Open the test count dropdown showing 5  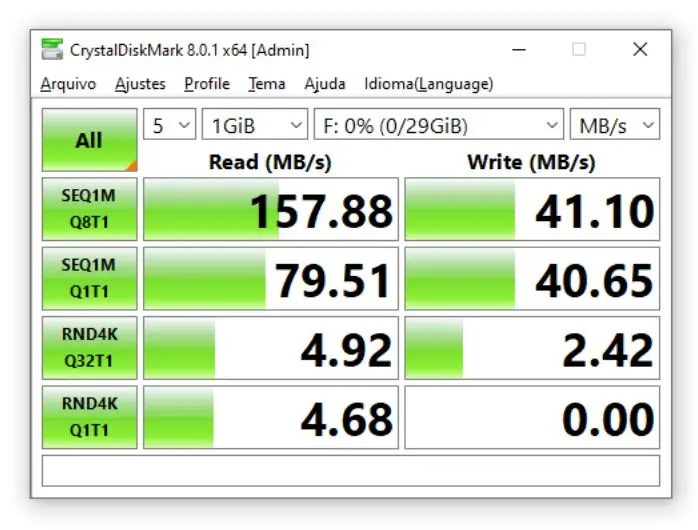(170, 124)
